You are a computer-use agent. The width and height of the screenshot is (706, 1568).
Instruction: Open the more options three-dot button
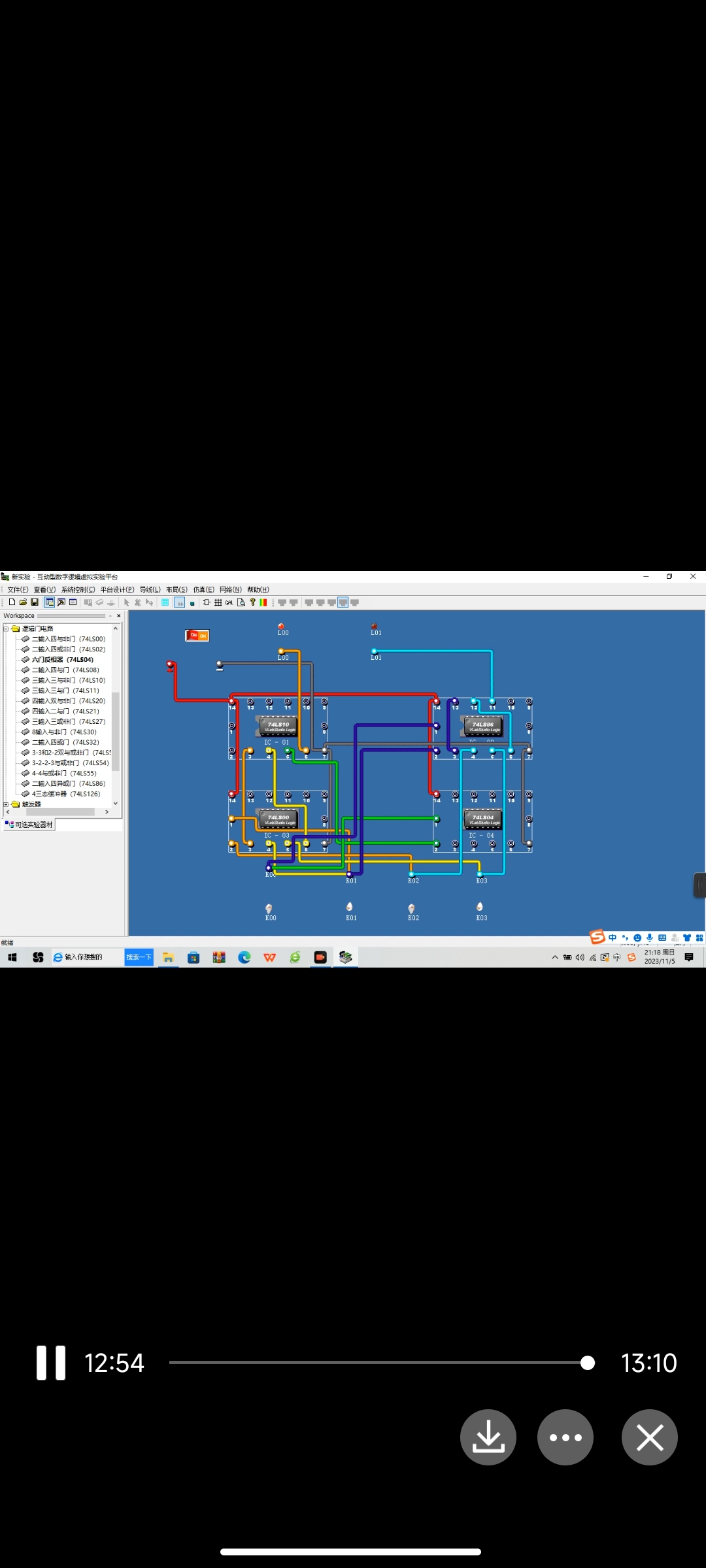tap(565, 1437)
